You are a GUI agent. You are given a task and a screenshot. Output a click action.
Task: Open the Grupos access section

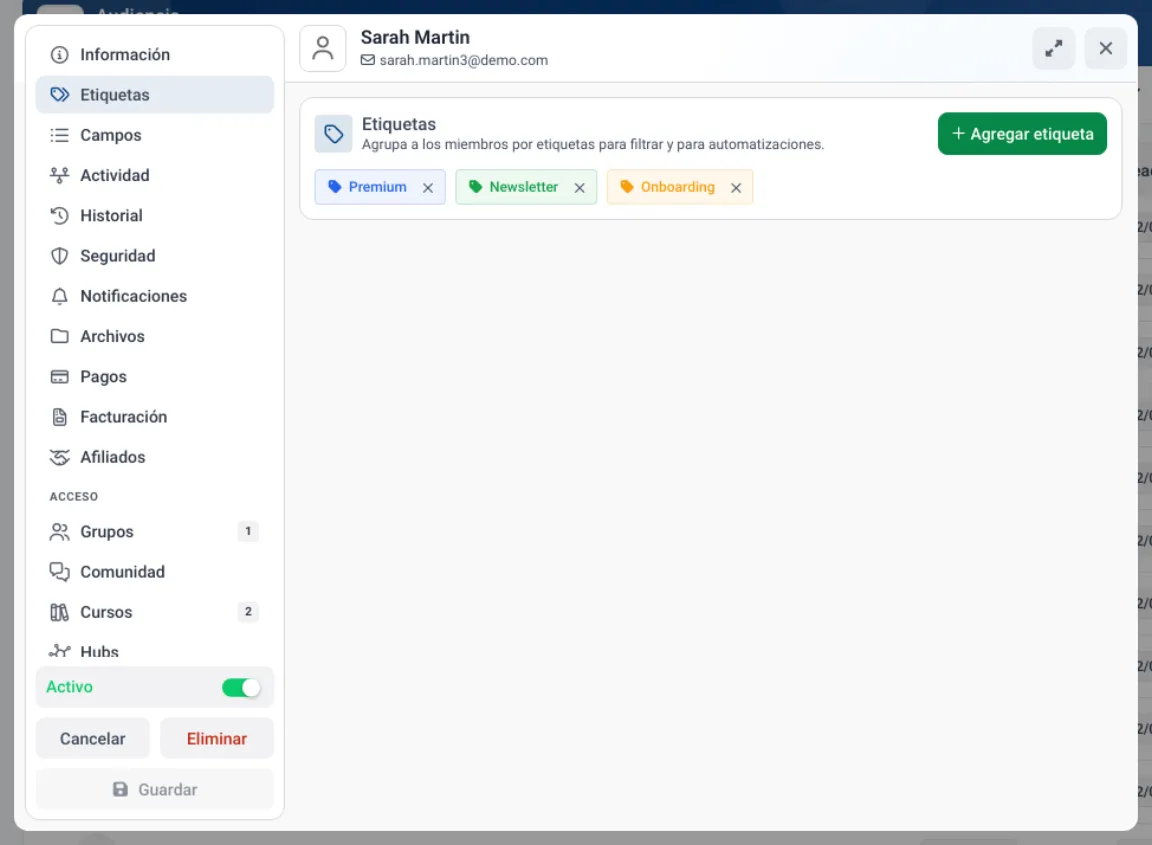point(154,531)
